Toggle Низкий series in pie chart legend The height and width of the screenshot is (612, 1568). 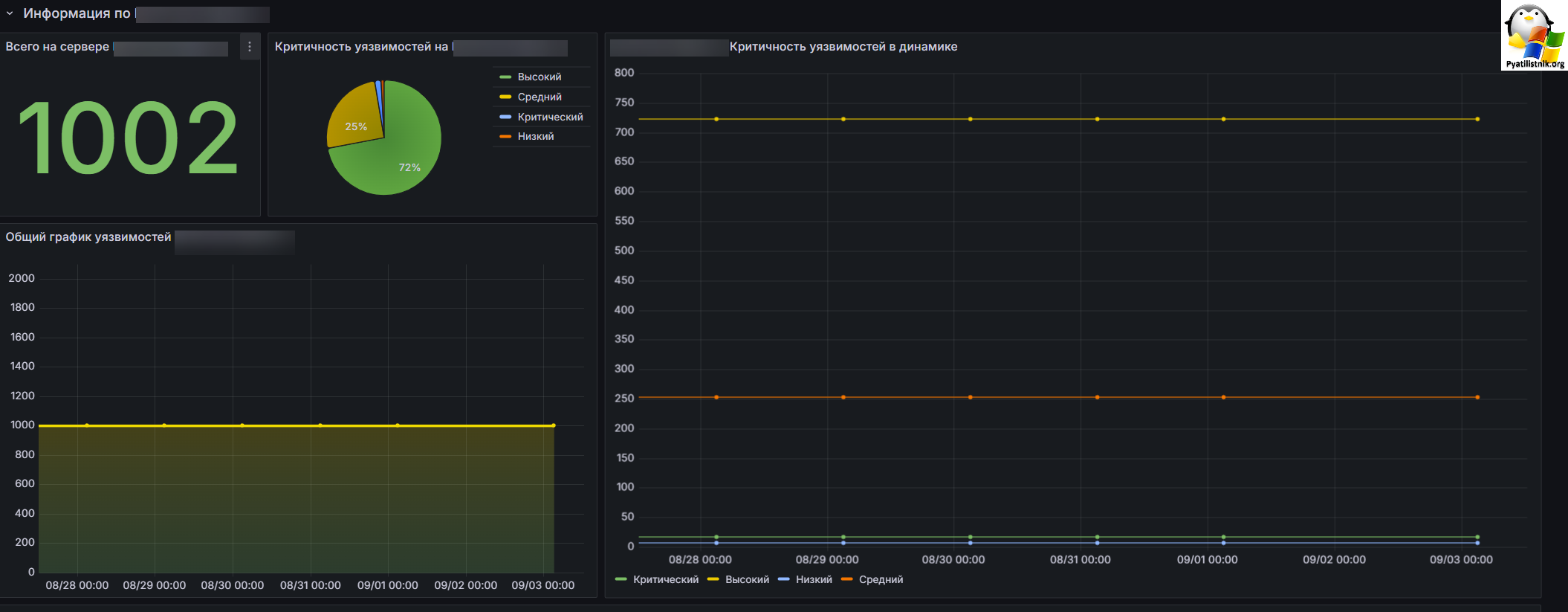535,137
